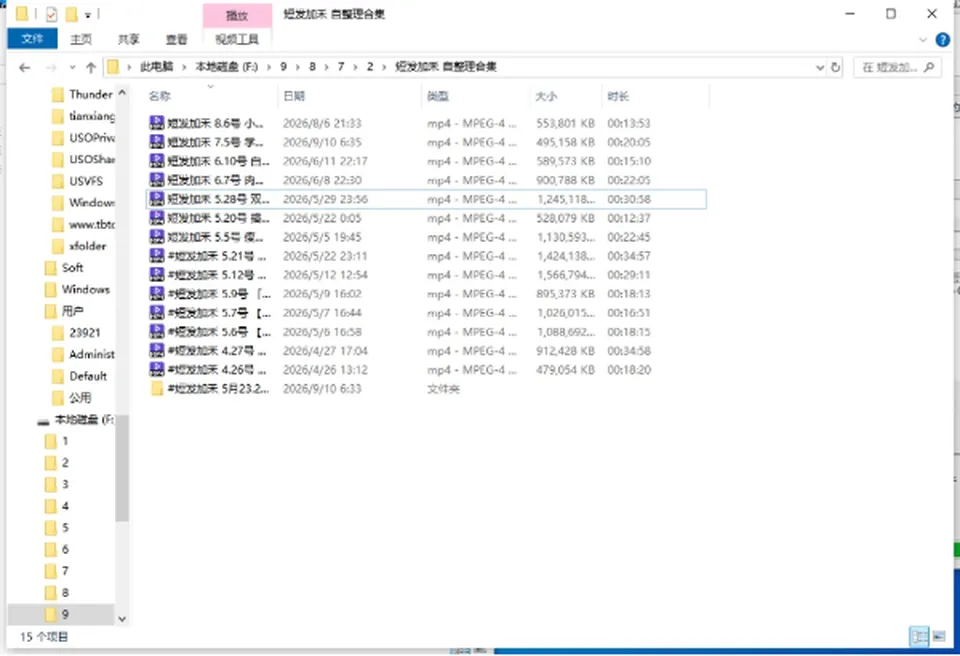Click the Properties checkmark icon in the title bar
The height and width of the screenshot is (656, 960).
tap(51, 13)
